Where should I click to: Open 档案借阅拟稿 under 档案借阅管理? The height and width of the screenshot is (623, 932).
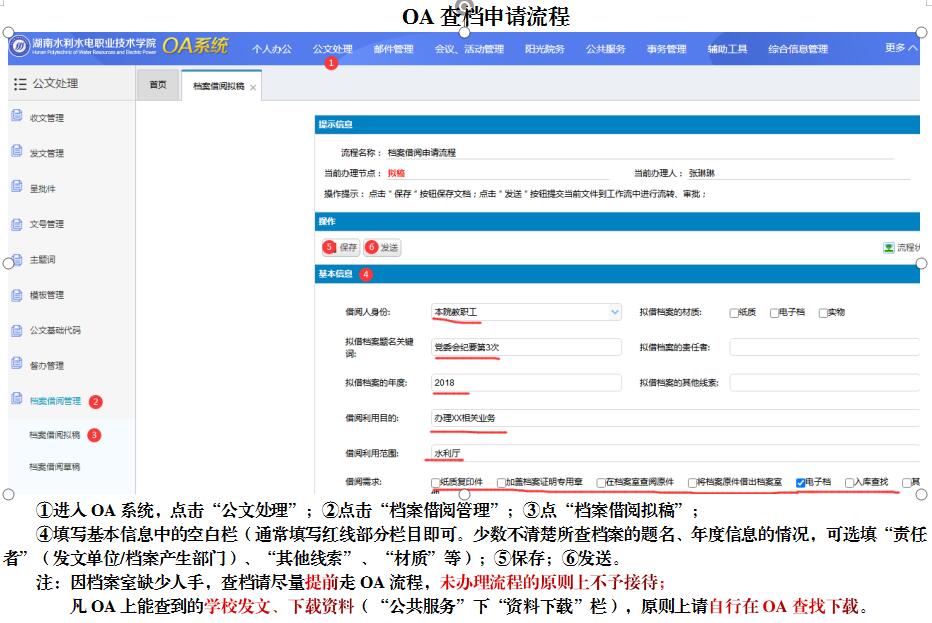point(55,435)
